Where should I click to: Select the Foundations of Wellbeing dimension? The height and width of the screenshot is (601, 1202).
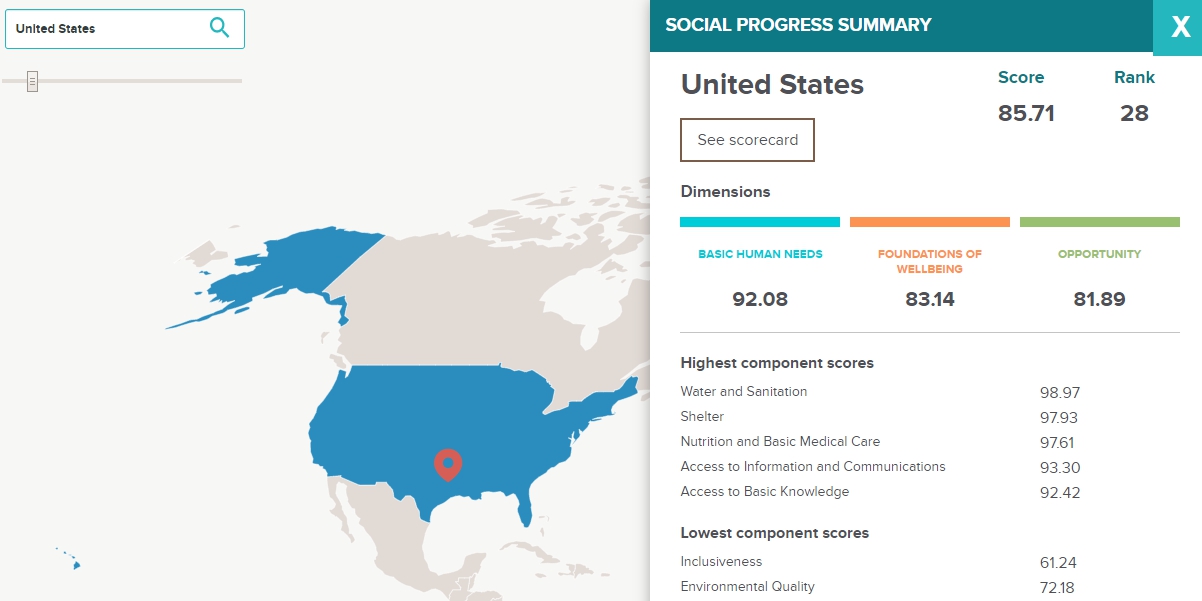[x=930, y=261]
